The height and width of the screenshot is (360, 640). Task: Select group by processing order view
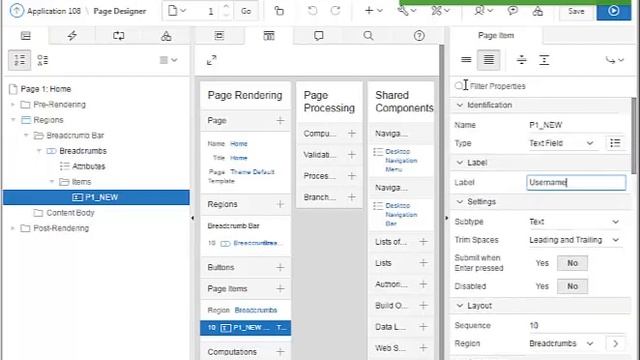coord(19,60)
